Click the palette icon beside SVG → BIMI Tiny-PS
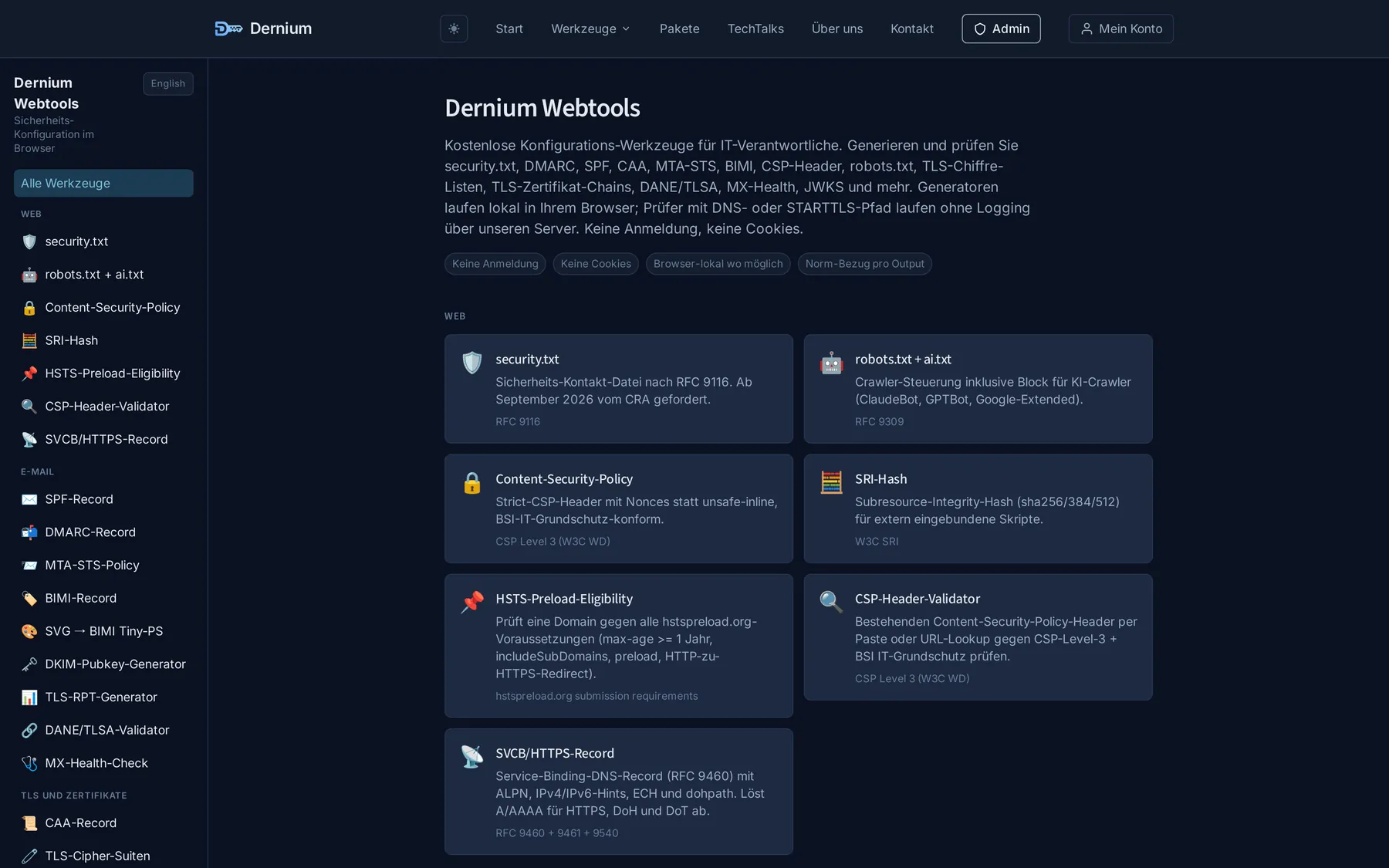This screenshot has height=868, width=1389. [29, 631]
